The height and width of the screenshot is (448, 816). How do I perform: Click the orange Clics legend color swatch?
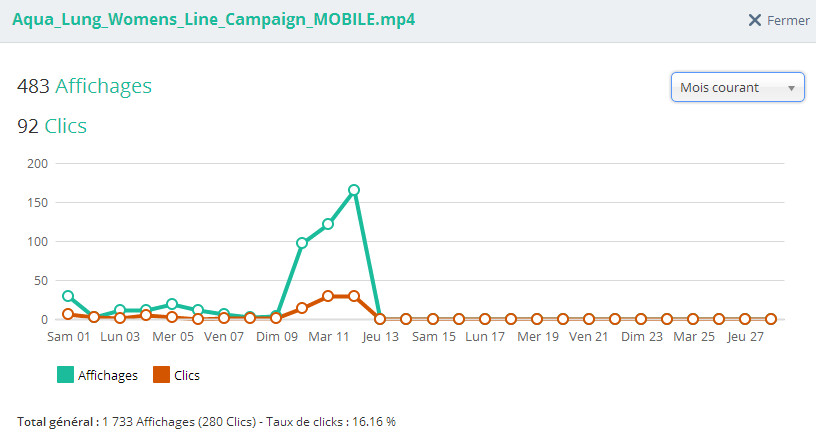(160, 375)
